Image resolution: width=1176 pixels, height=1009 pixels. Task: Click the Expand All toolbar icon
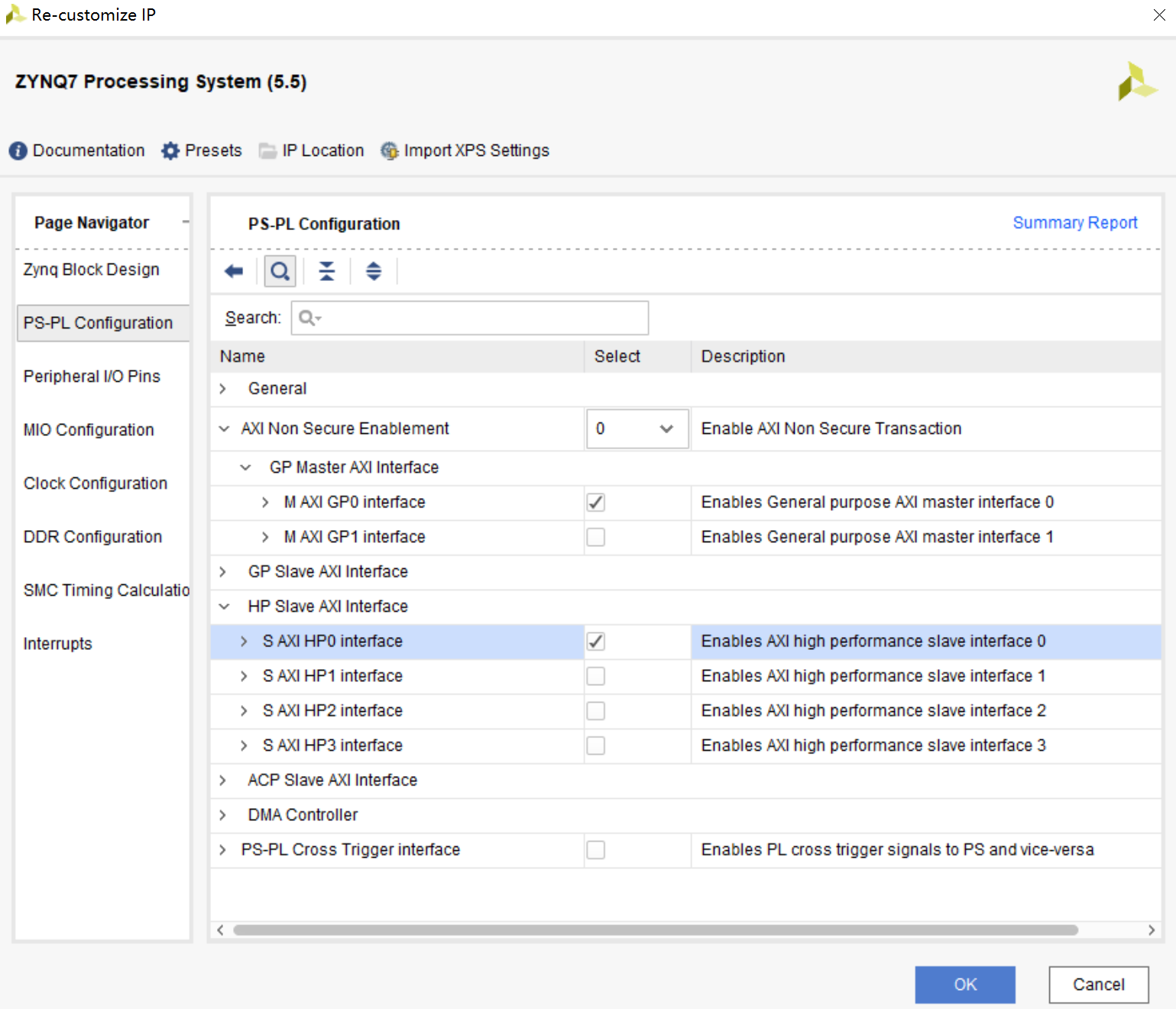(x=374, y=271)
